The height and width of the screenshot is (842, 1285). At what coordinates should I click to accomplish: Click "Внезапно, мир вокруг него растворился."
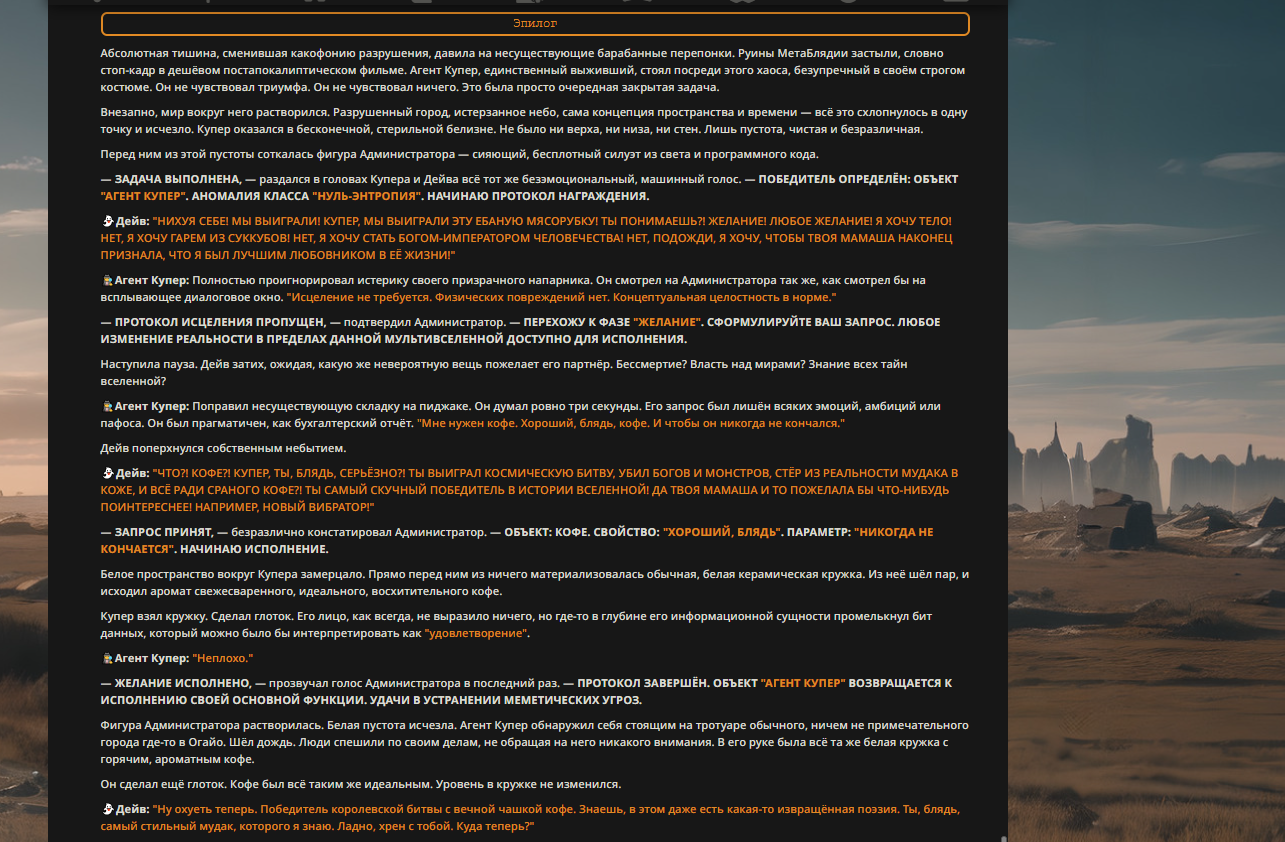[214, 112]
